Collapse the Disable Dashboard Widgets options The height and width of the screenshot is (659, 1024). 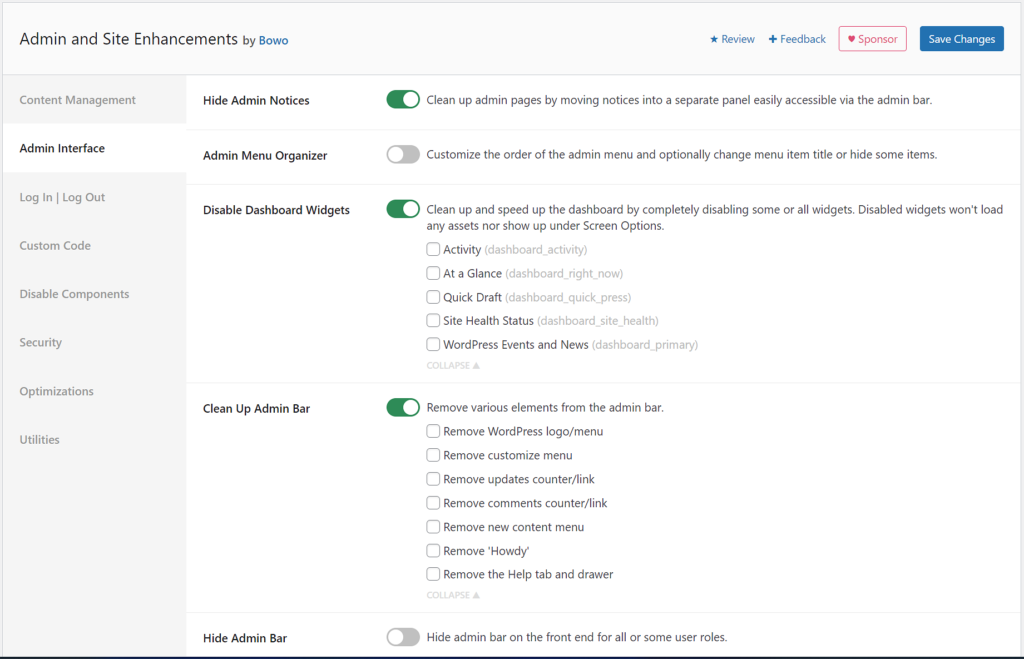point(453,365)
